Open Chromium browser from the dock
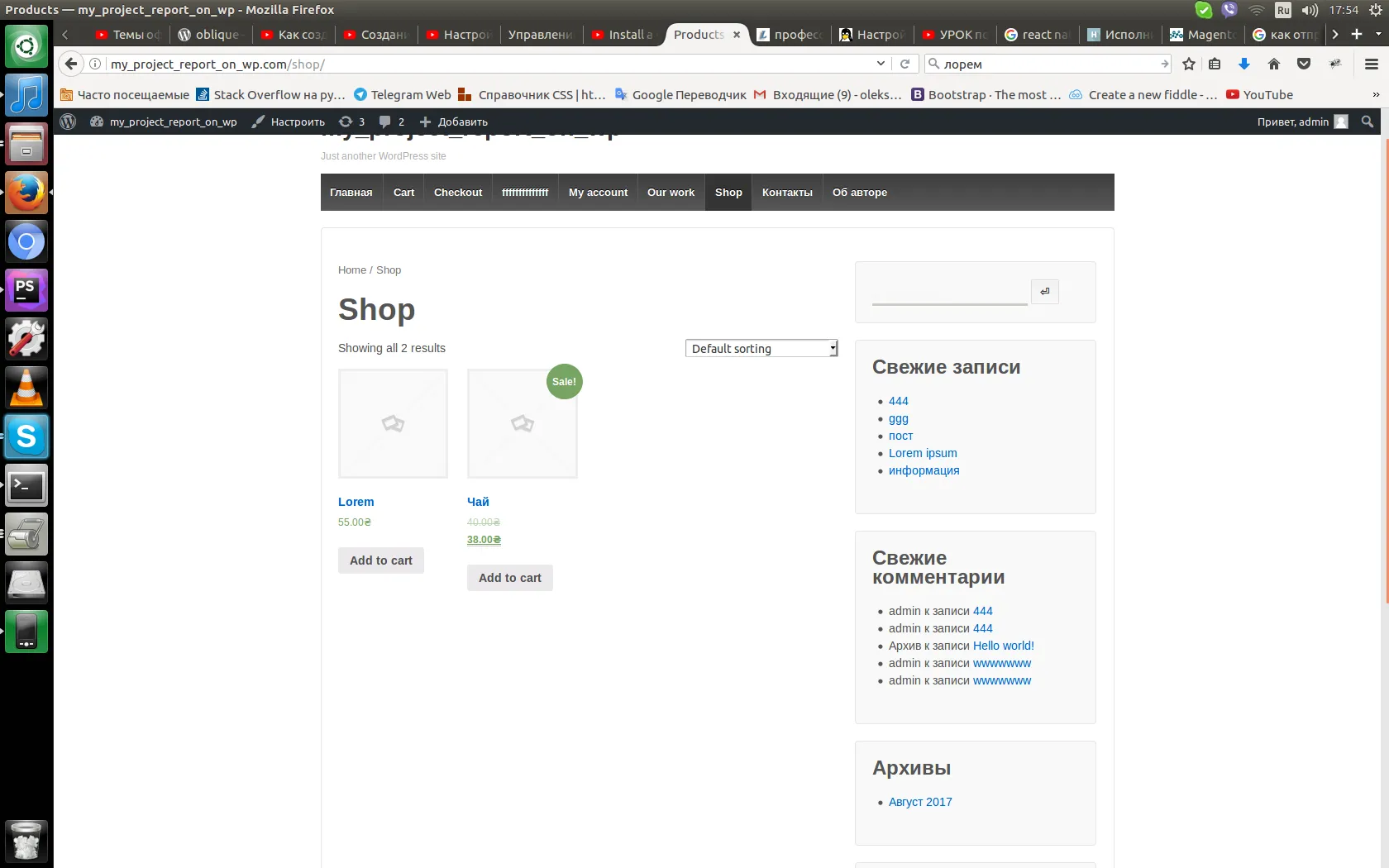 coord(26,241)
